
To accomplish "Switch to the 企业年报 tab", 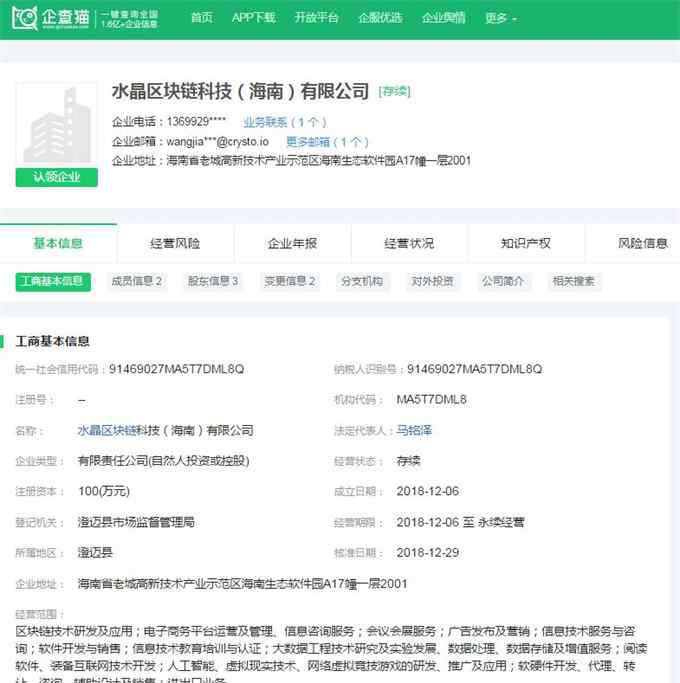I will point(292,243).
